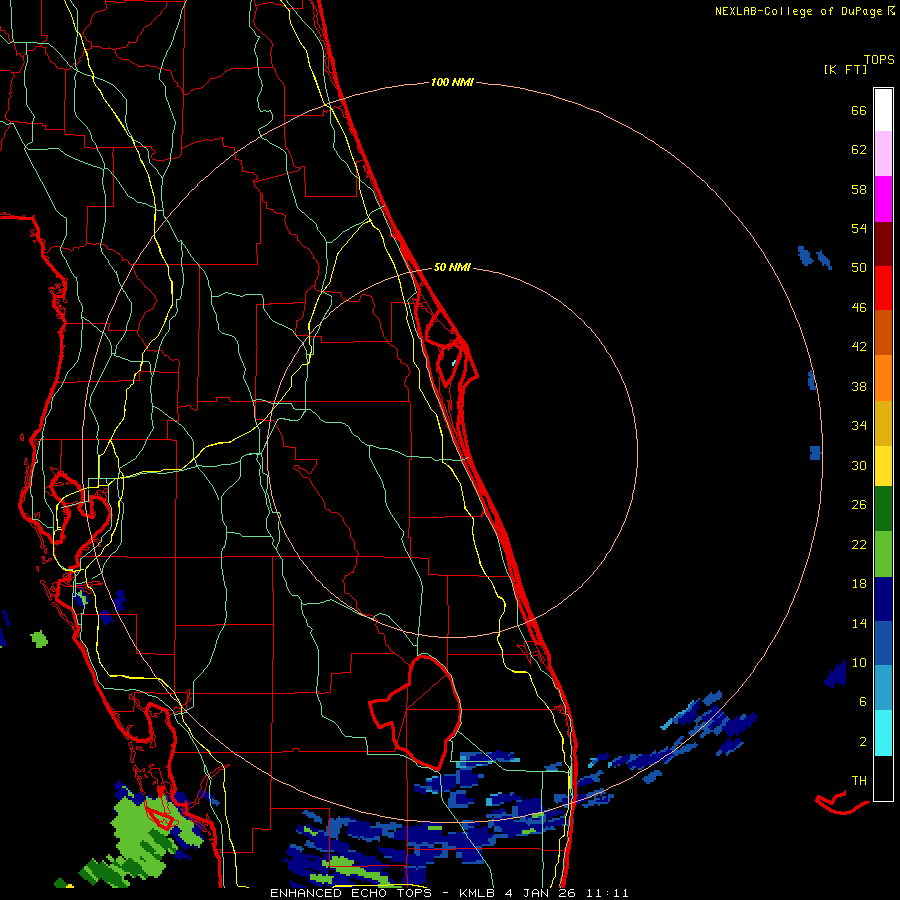Select the cyan legend swatch
The image size is (900, 900).
tap(883, 733)
